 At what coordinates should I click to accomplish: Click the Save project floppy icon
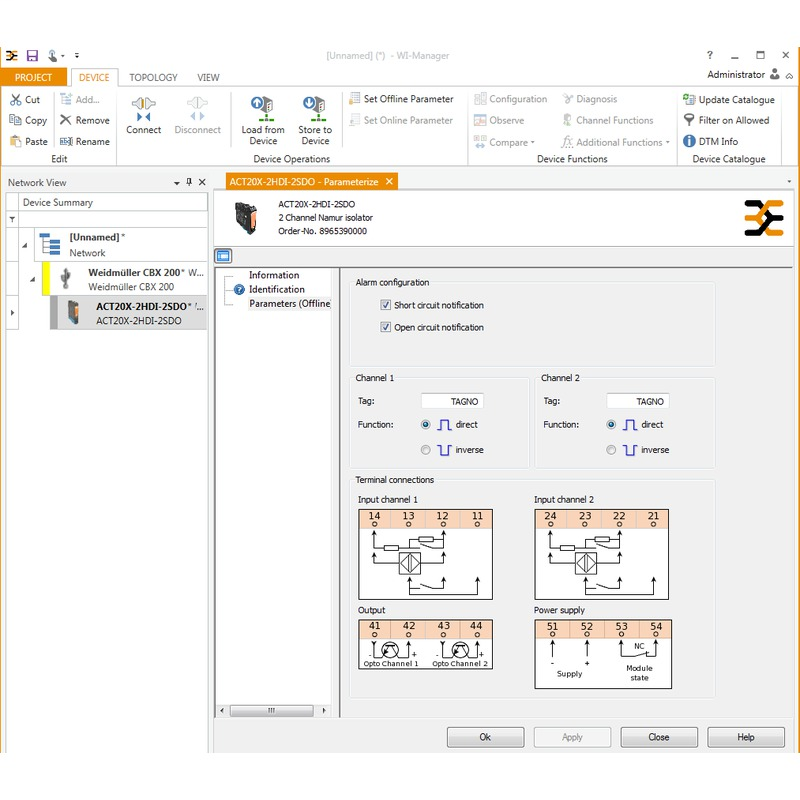tap(32, 56)
